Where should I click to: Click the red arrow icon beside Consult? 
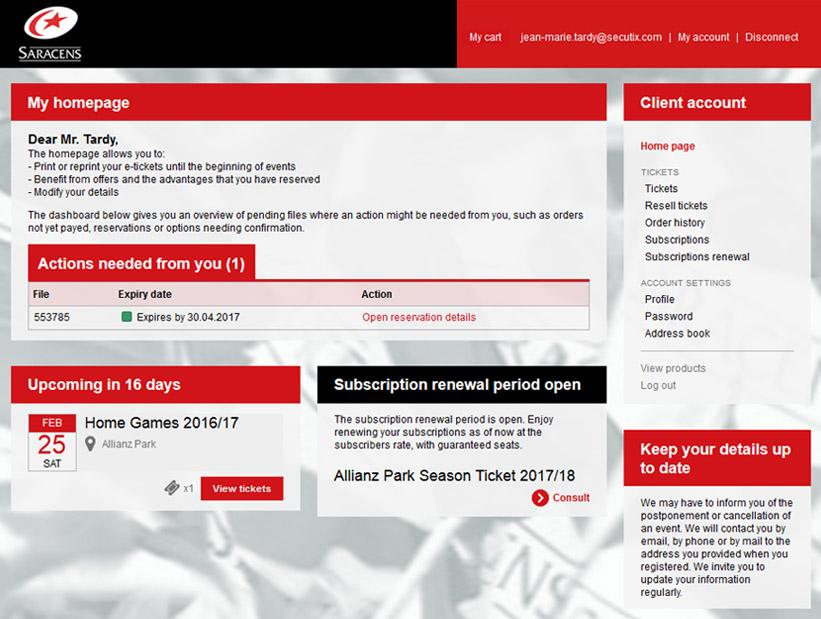tap(540, 498)
